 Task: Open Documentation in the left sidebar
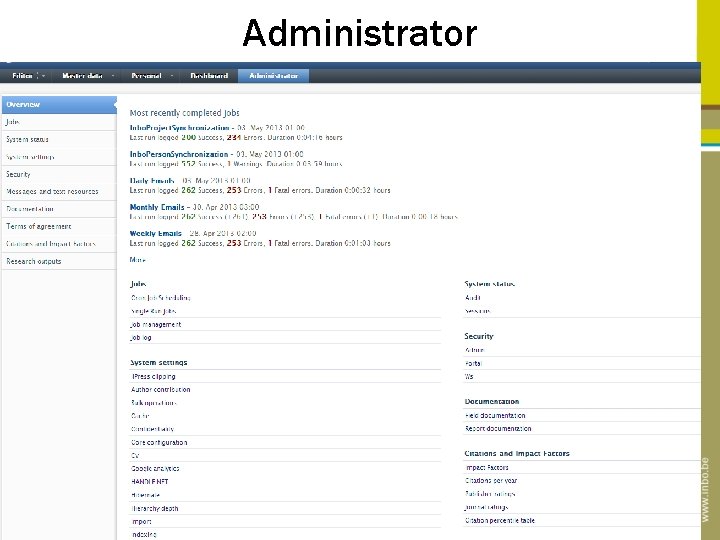click(x=59, y=209)
